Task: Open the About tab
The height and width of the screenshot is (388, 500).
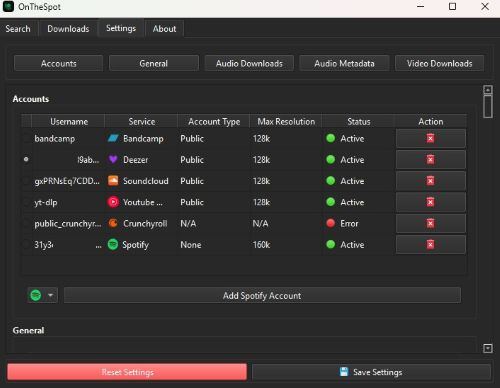Action: tap(164, 29)
